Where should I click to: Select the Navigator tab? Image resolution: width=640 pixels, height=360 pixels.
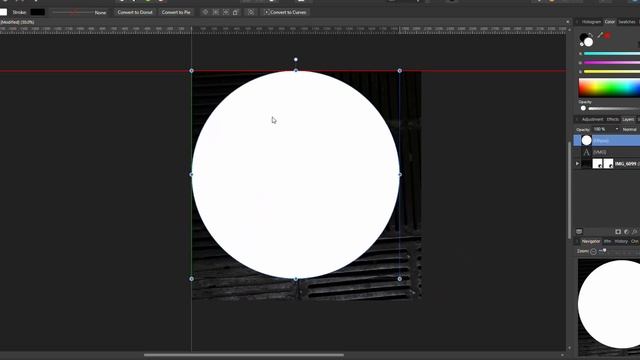point(591,241)
